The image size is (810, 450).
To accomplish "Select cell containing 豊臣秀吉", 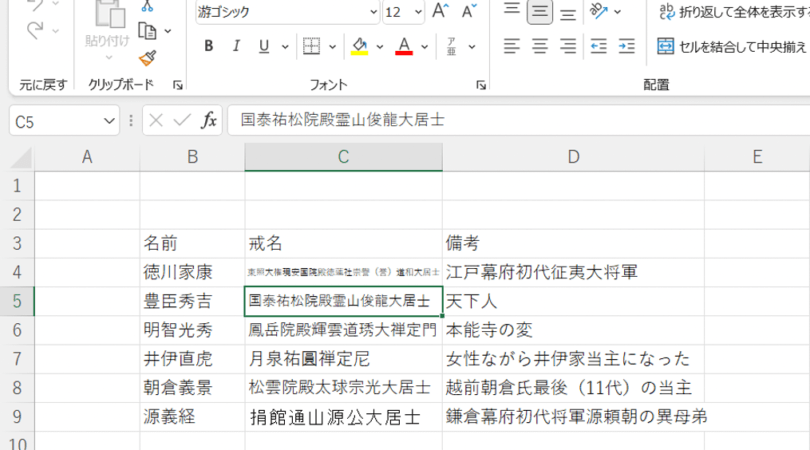I will tap(192, 301).
